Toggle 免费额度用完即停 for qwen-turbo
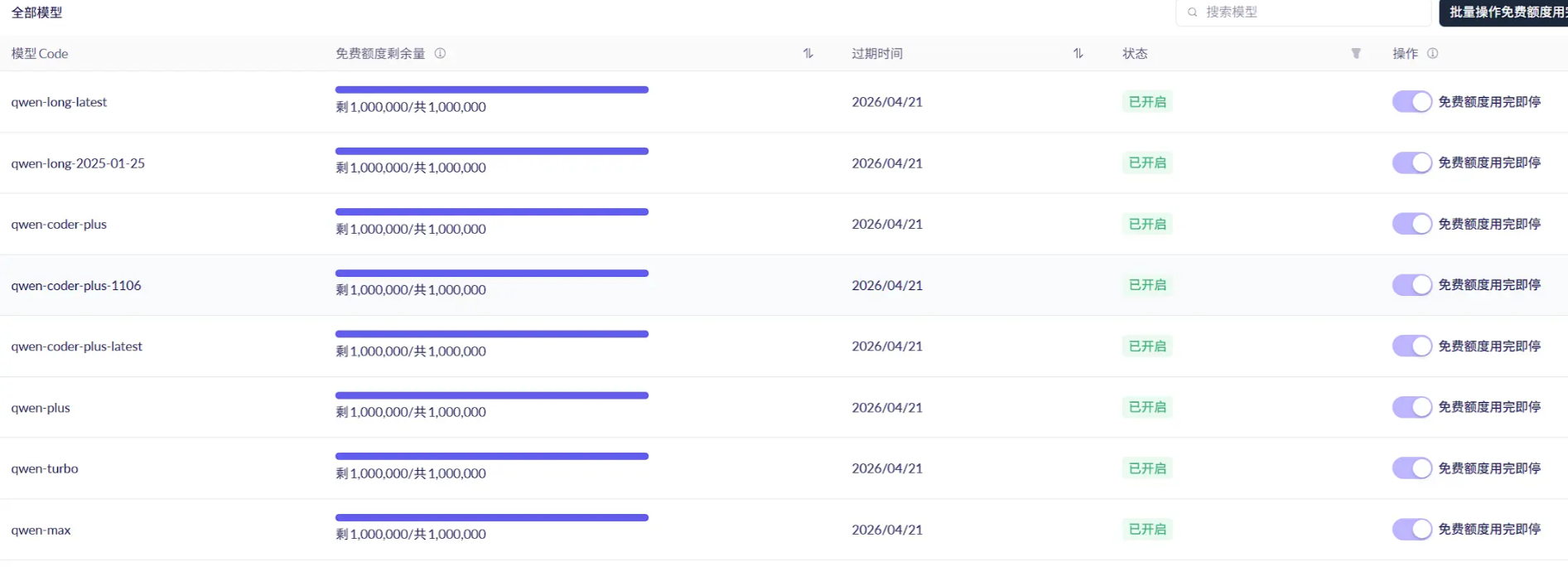 [1411, 468]
